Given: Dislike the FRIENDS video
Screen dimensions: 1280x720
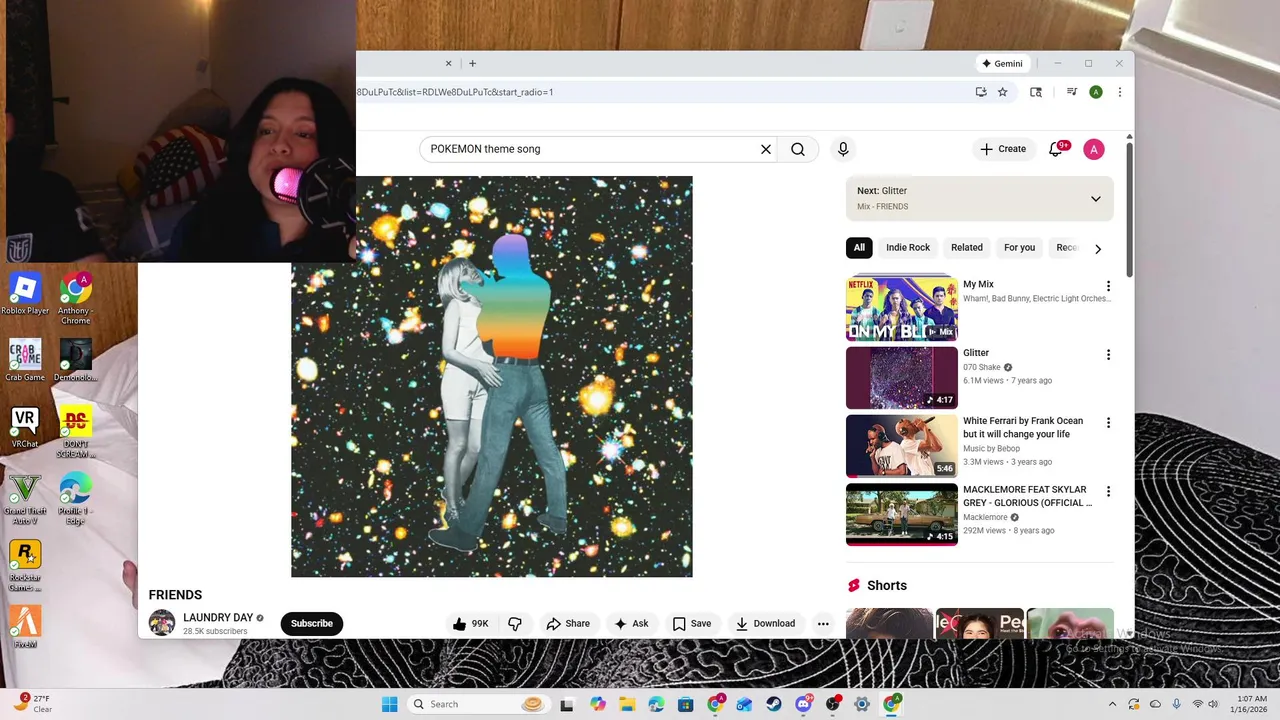Looking at the screenshot, I should pos(515,623).
